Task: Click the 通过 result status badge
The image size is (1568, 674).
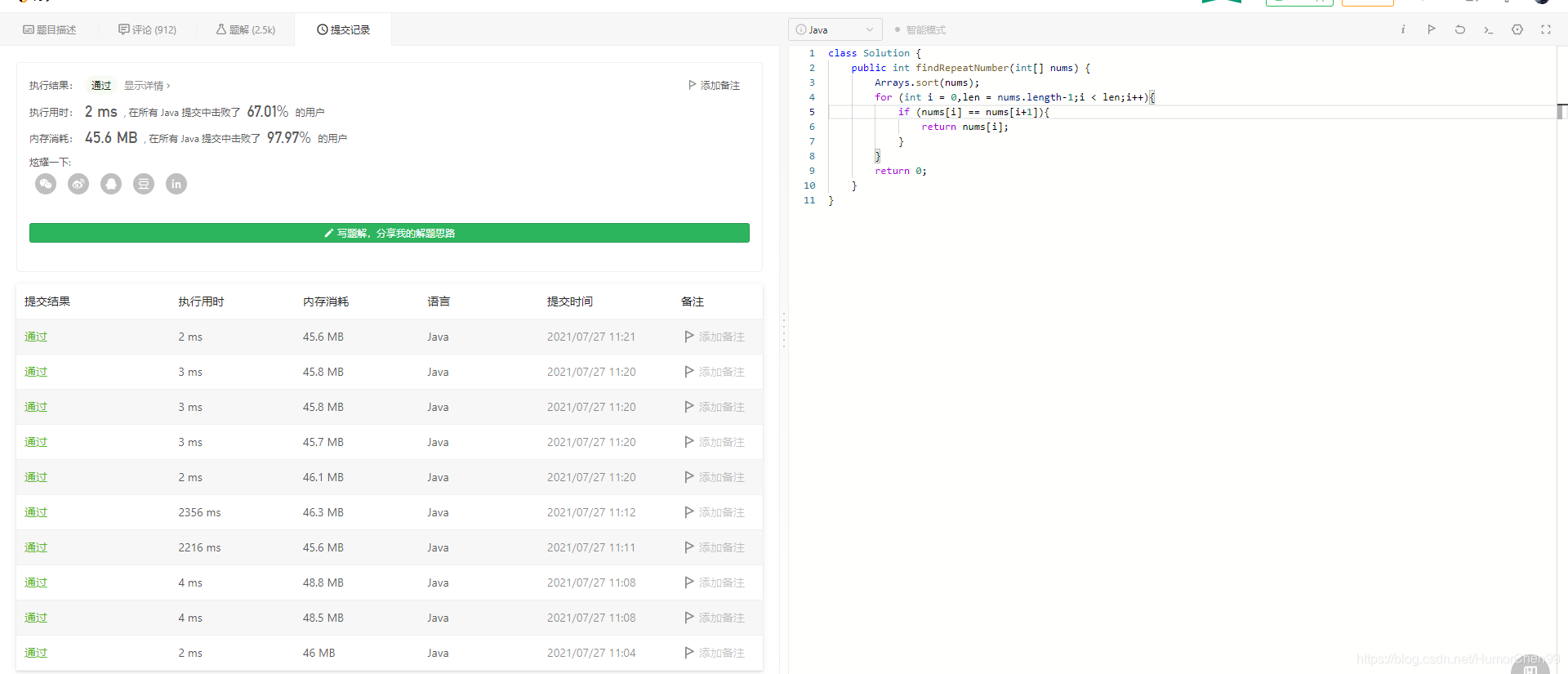Action: (101, 85)
